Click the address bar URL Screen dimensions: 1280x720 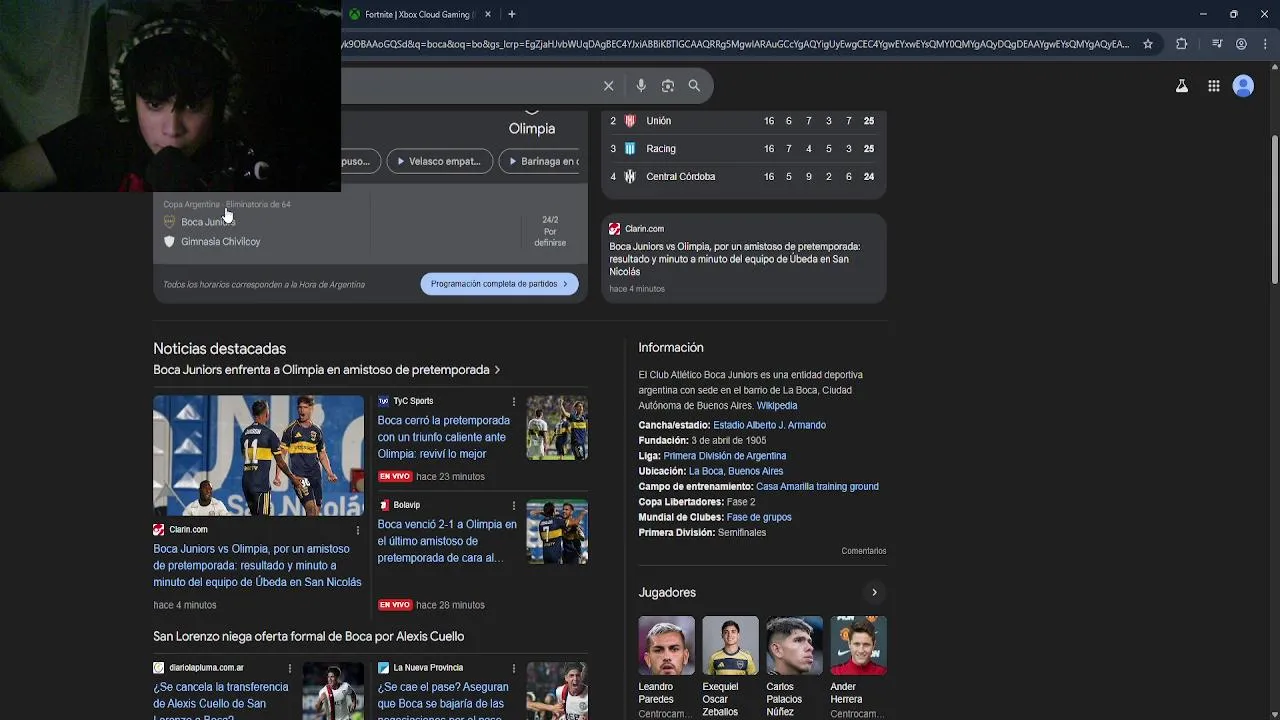(735, 44)
